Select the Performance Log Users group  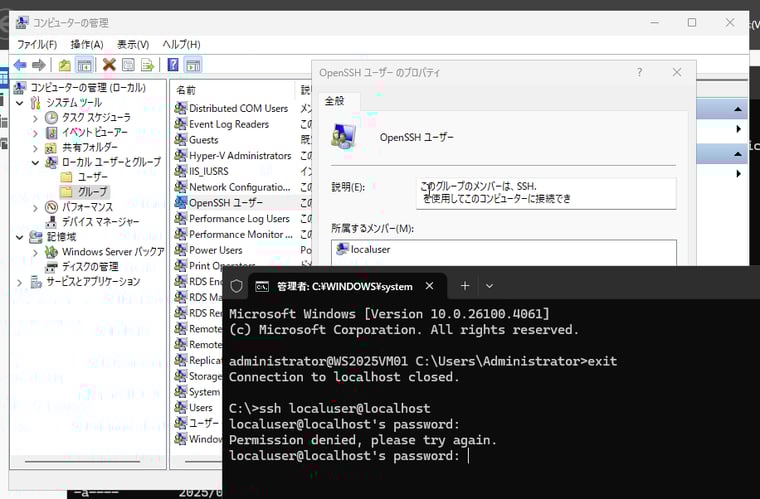point(239,218)
